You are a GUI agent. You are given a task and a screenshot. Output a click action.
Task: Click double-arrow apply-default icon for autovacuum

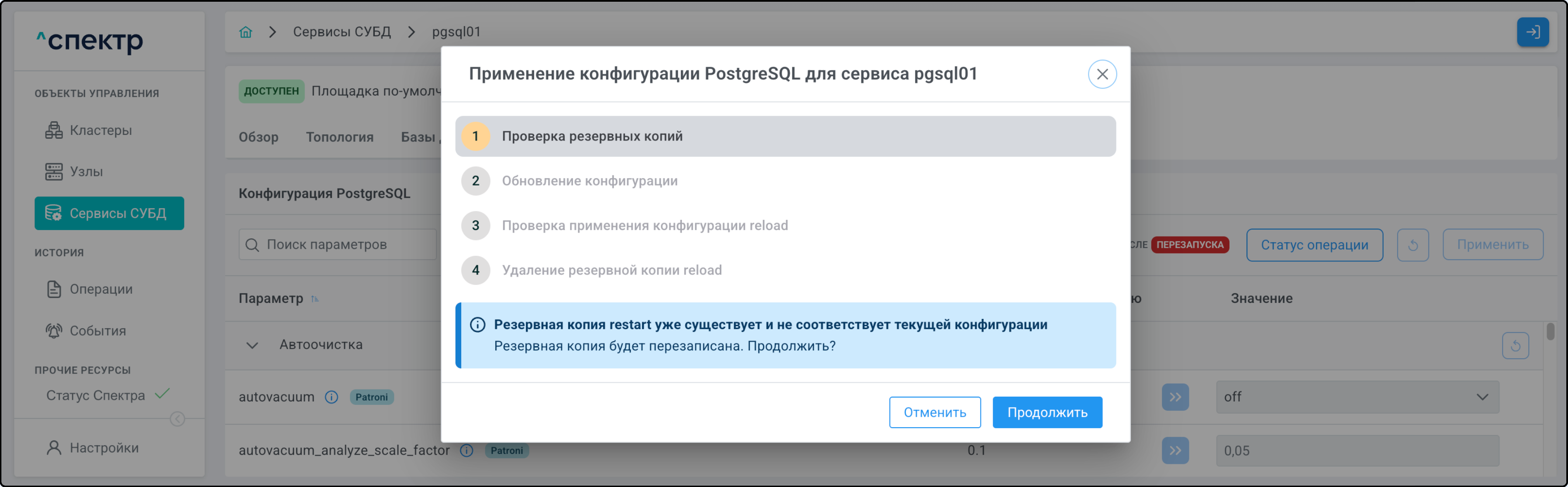[x=1175, y=397]
